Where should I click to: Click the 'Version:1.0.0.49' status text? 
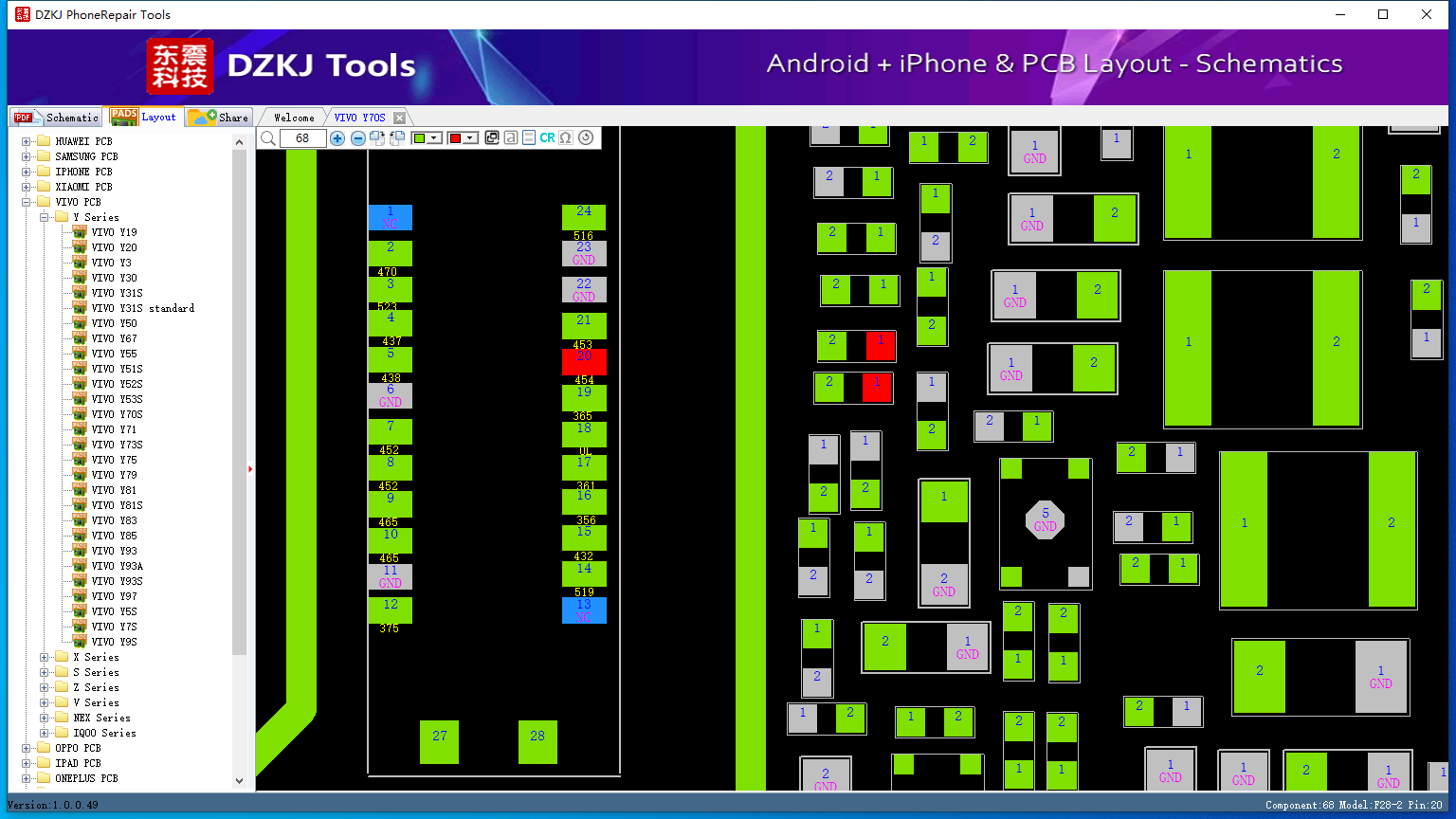52,805
